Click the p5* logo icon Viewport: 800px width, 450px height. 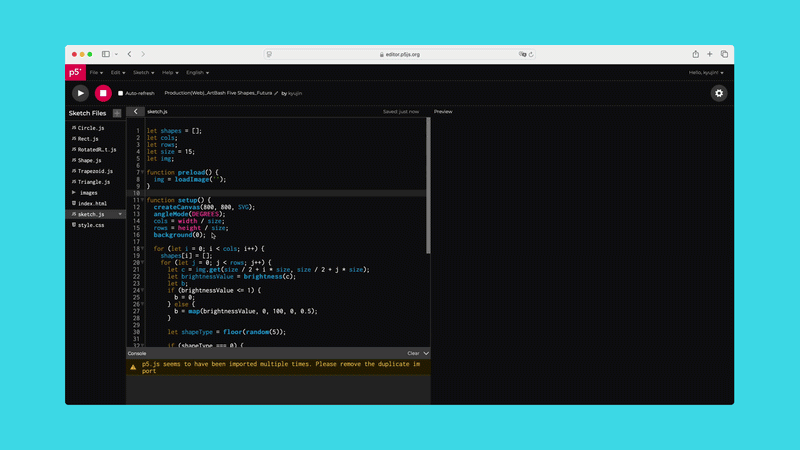pos(75,72)
